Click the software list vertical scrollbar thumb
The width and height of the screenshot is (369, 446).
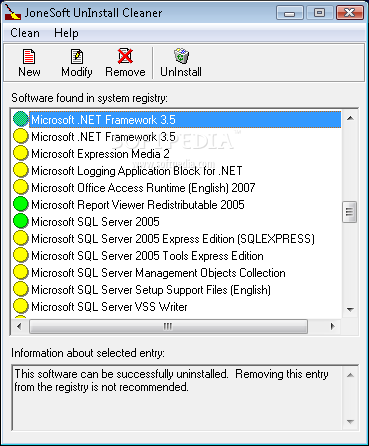[350, 212]
